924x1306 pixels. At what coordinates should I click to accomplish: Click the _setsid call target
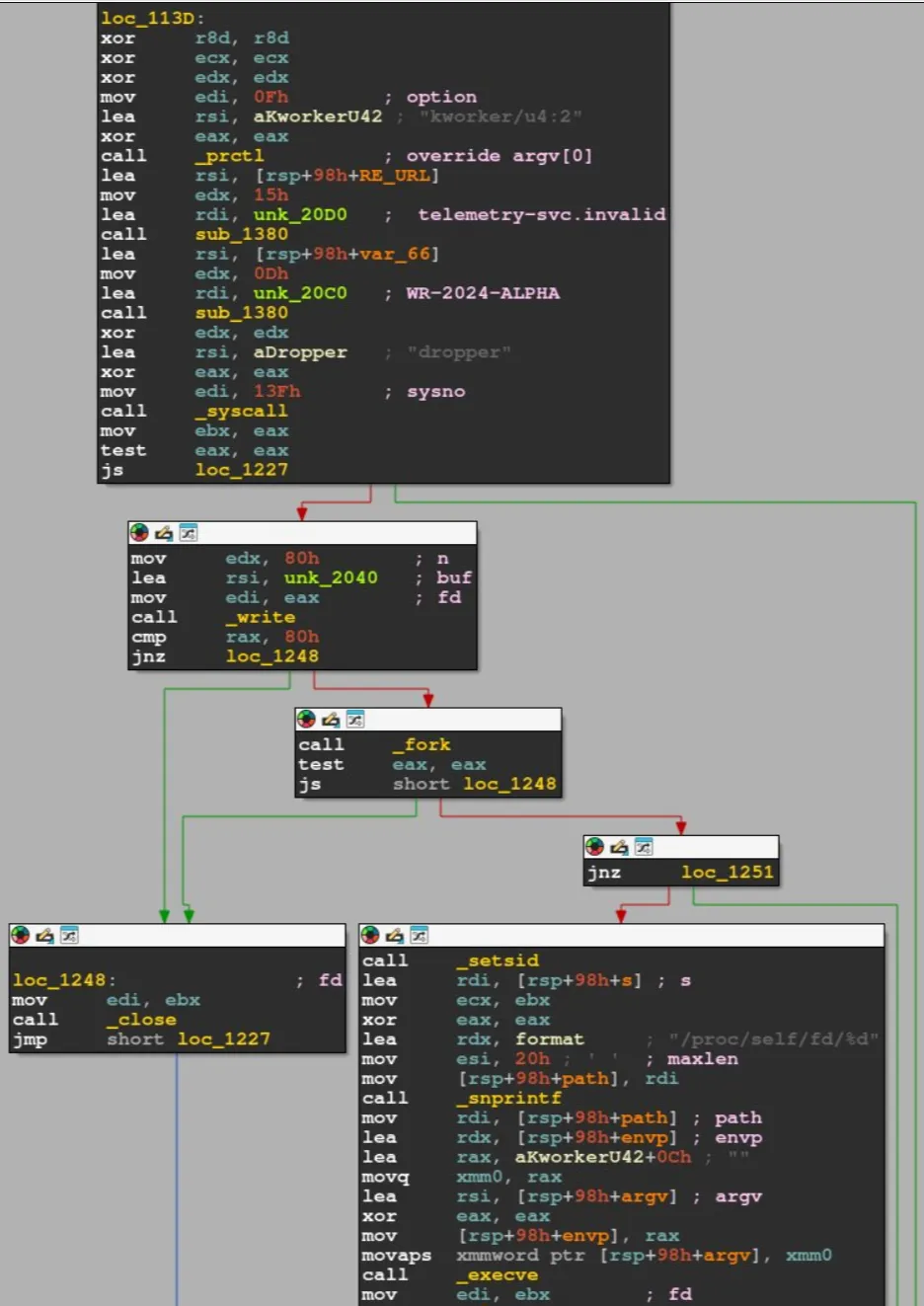(x=498, y=960)
